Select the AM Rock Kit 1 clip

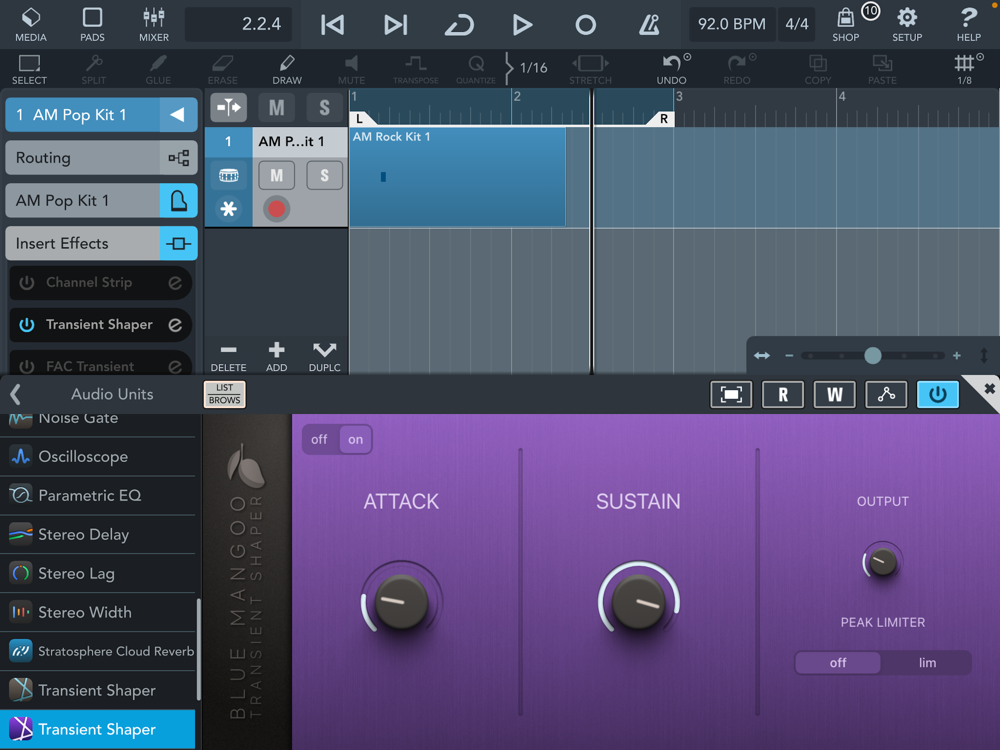click(x=457, y=177)
